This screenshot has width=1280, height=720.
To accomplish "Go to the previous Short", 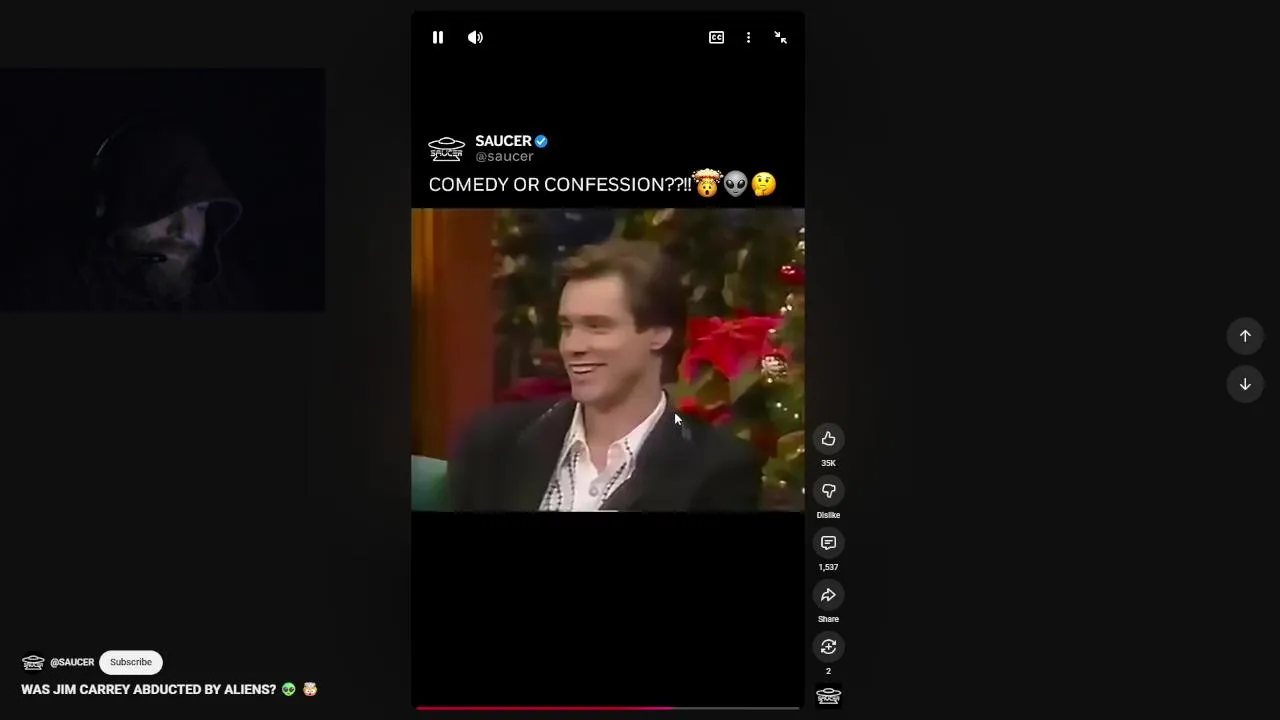I will click(1245, 336).
